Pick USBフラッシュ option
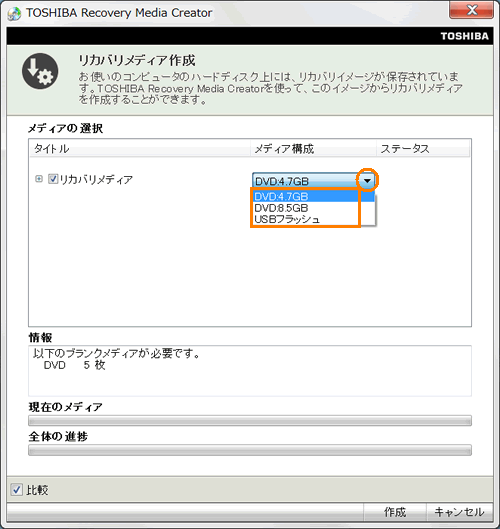This screenshot has height=529, width=500. (314, 219)
